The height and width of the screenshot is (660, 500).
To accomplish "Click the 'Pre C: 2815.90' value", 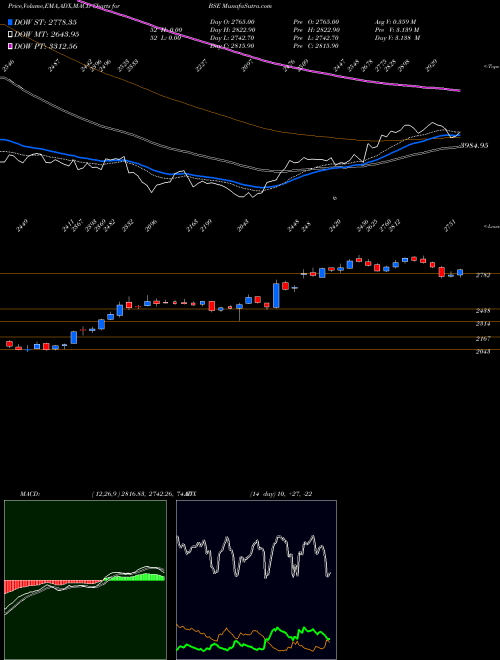I will coord(318,46).
